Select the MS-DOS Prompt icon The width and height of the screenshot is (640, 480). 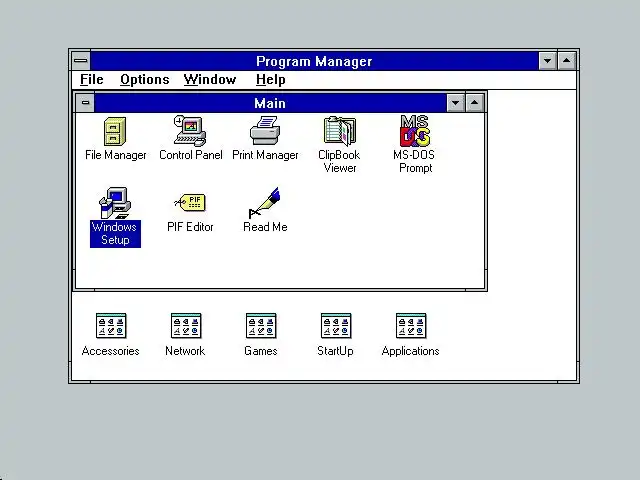[x=415, y=131]
